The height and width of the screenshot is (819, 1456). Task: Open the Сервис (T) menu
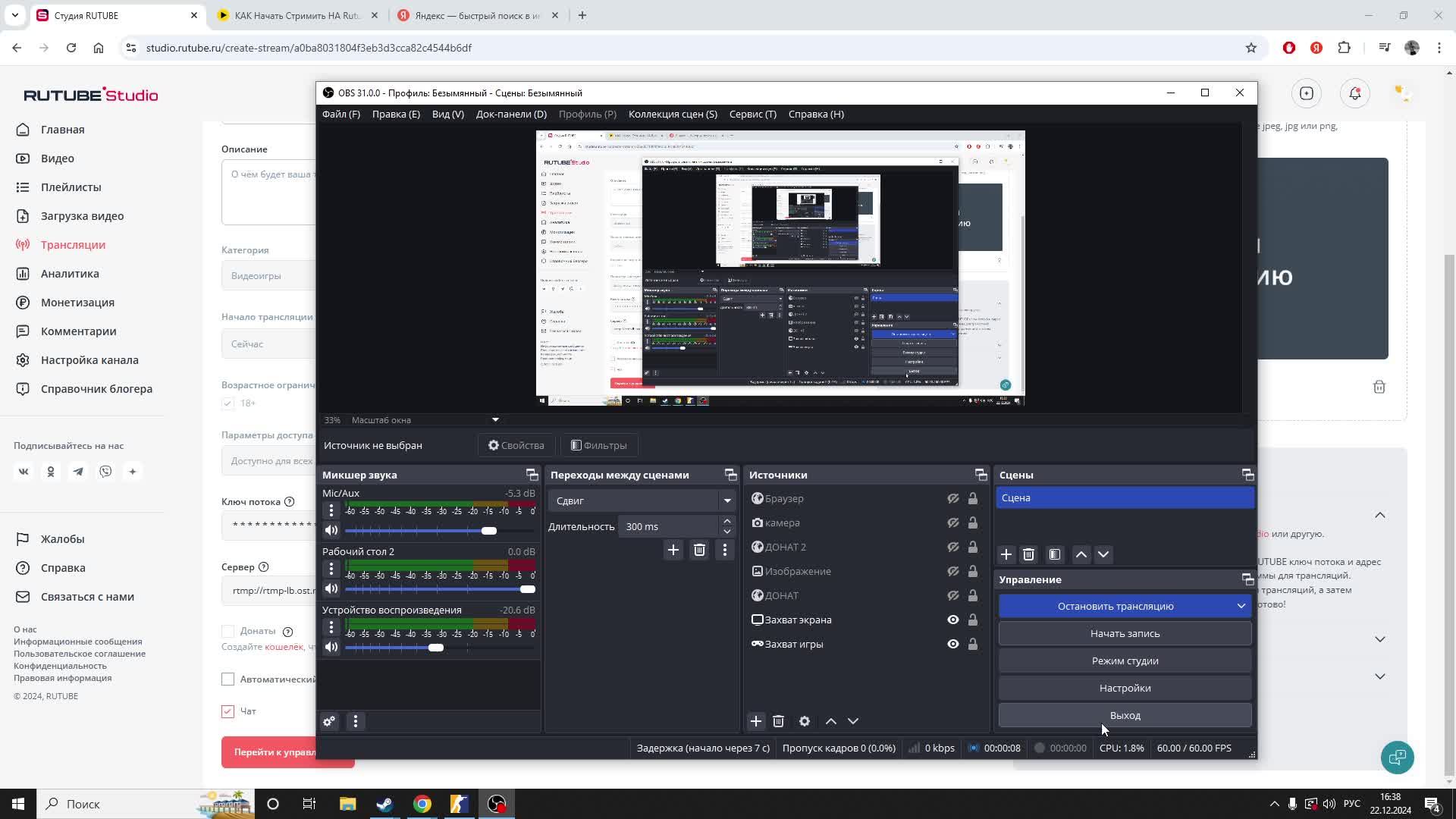(x=752, y=115)
